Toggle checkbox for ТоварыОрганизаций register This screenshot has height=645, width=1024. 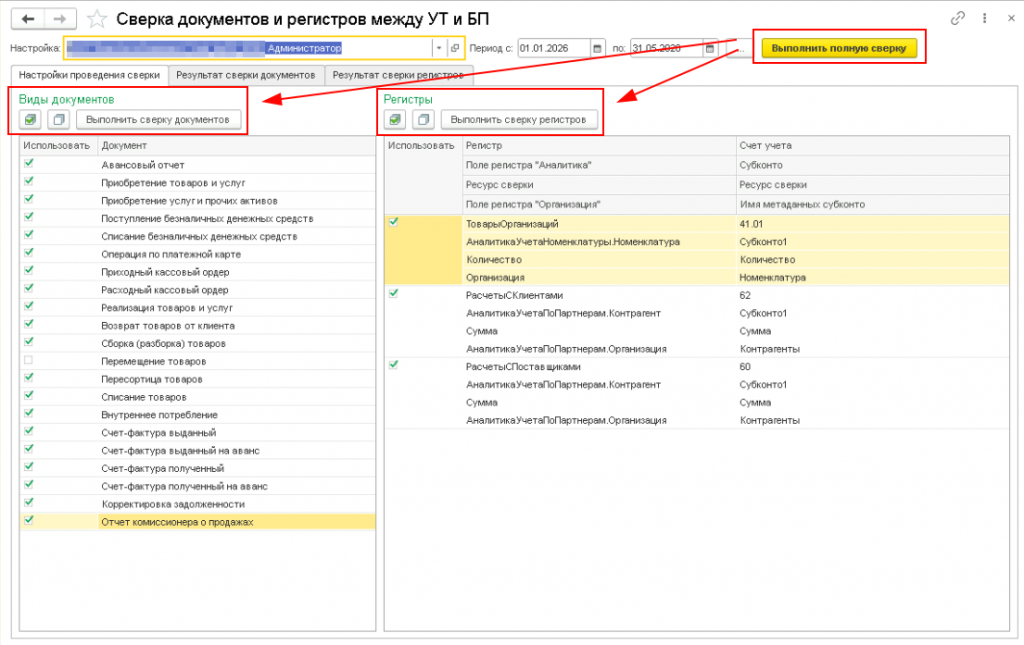point(394,222)
